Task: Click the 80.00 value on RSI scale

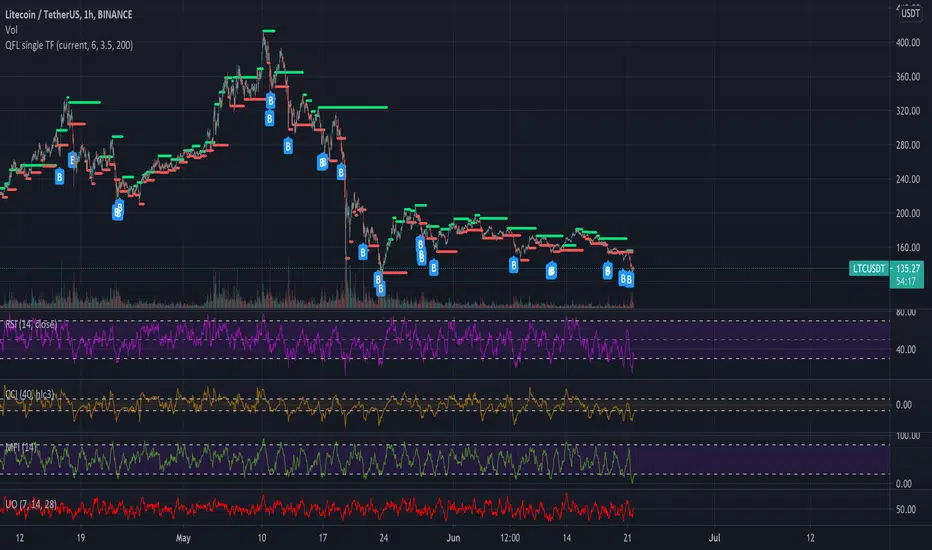Action: [906, 312]
